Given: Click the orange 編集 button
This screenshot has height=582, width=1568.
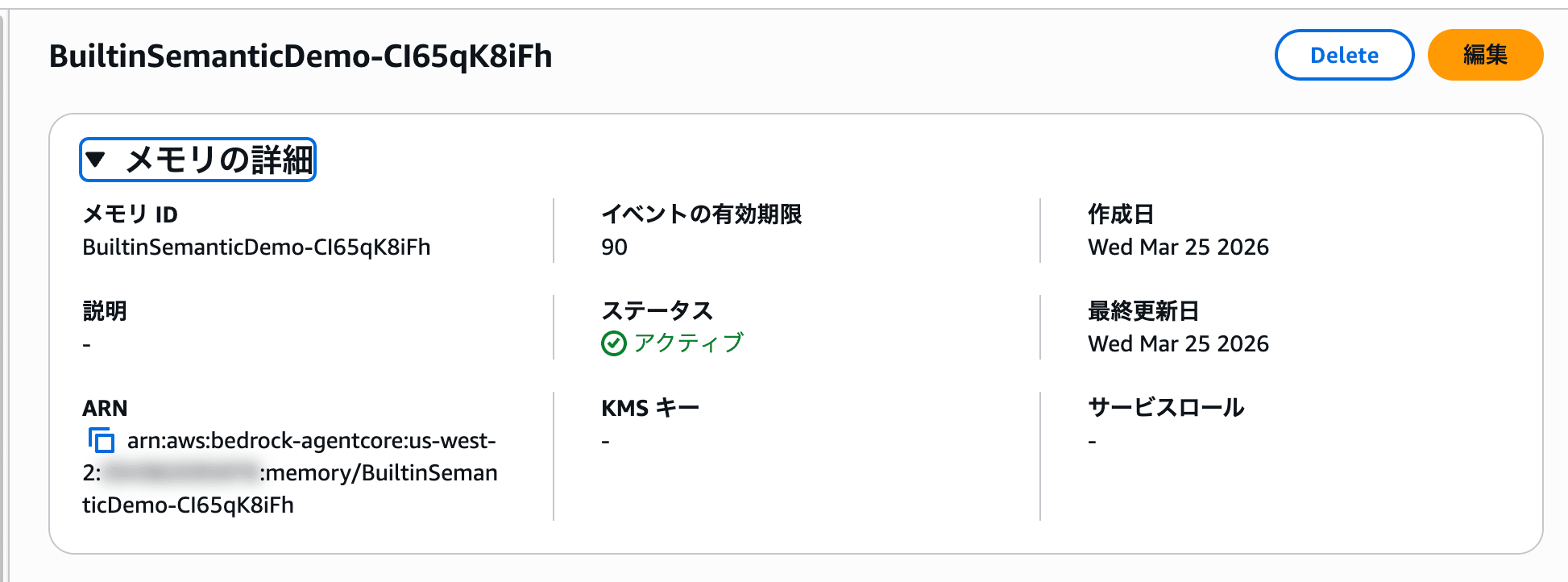Looking at the screenshot, I should (1484, 55).
